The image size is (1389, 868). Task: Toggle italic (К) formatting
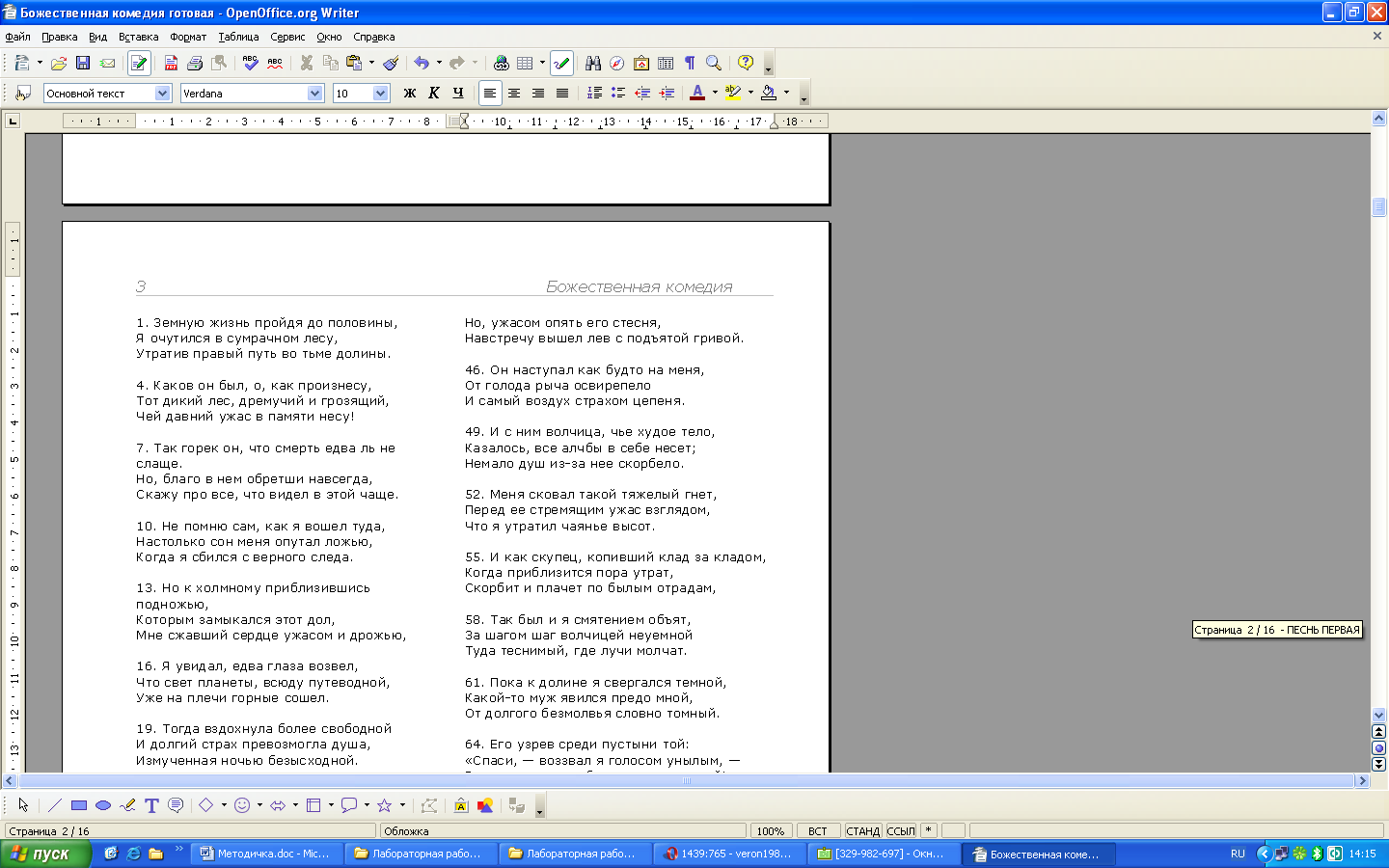point(434,94)
